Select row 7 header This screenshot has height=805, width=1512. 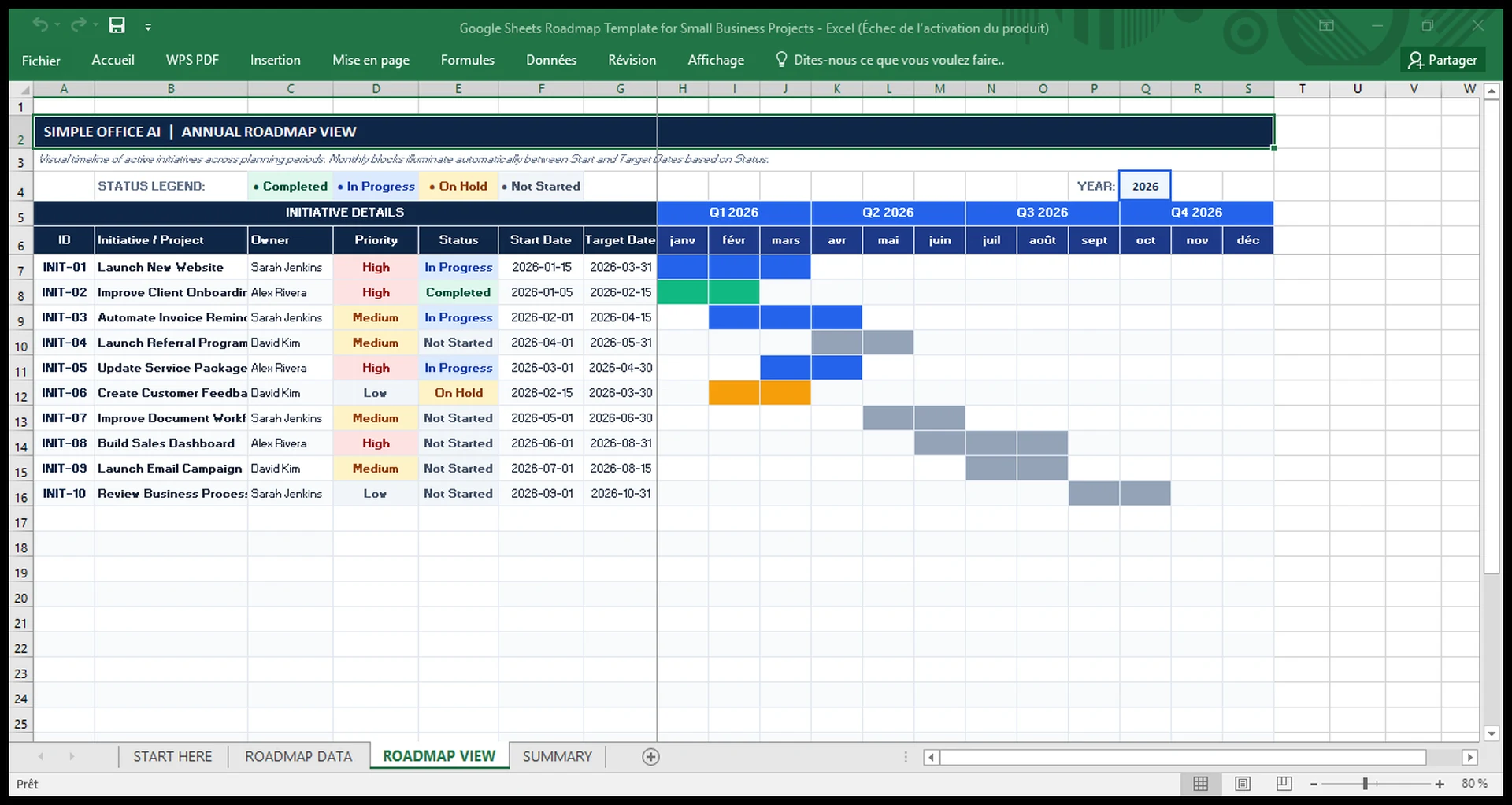(x=21, y=269)
